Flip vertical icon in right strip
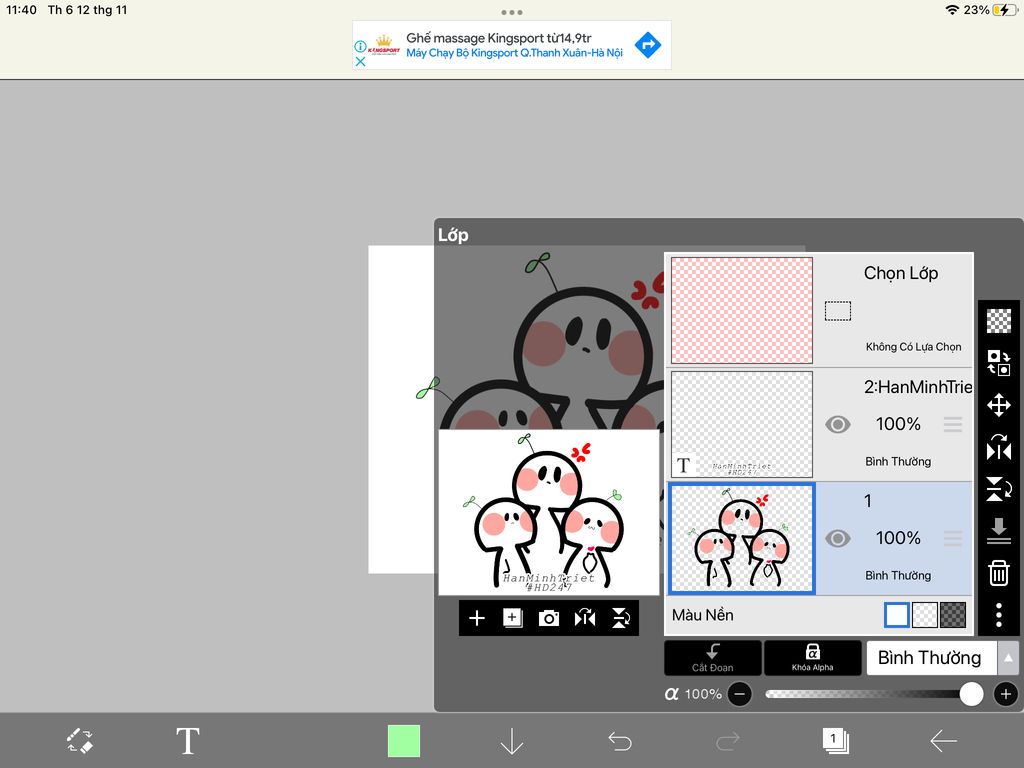This screenshot has width=1024, height=768. pos(999,488)
